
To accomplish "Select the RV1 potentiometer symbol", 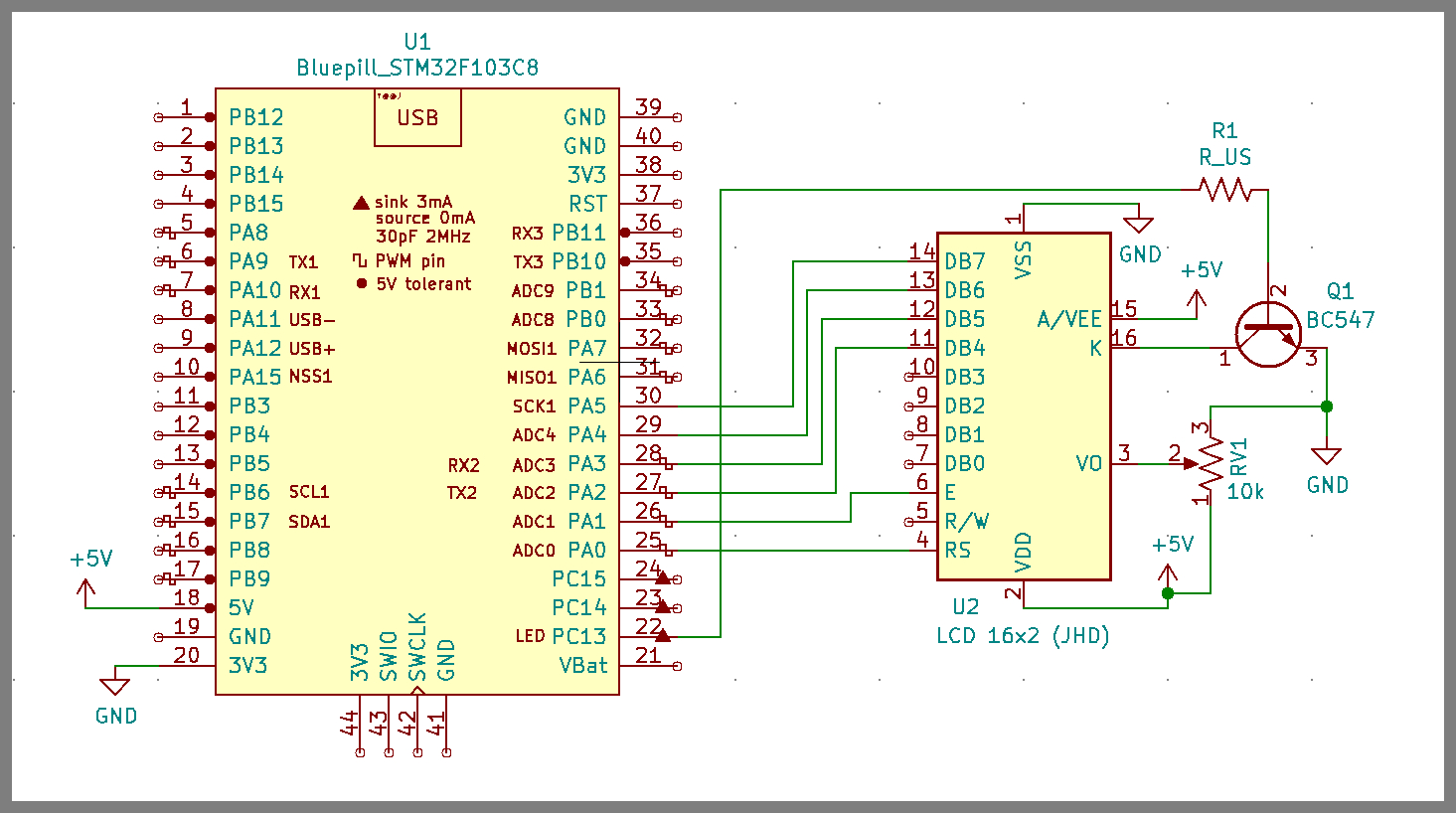I will 1211,463.
